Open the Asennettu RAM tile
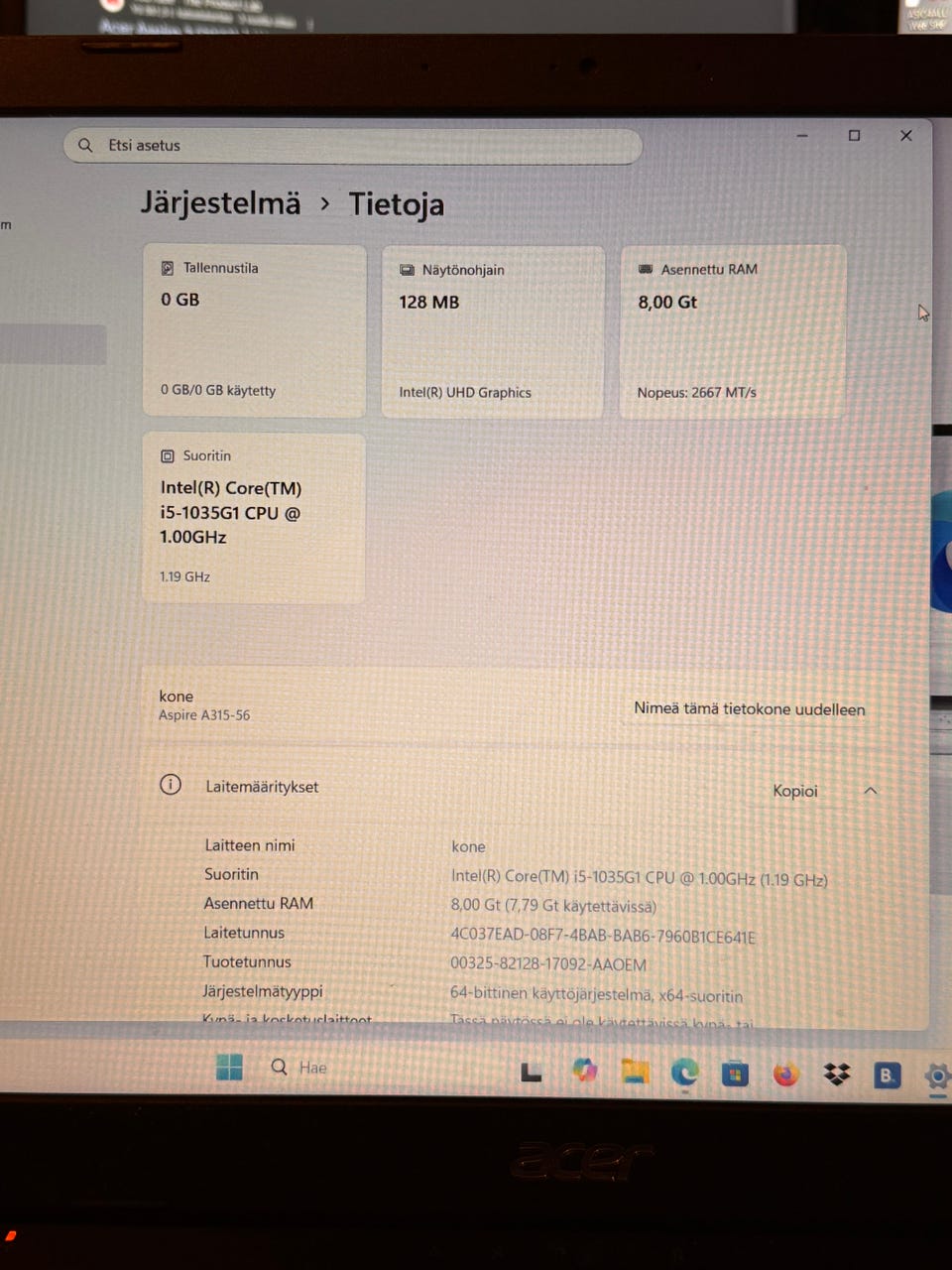Viewport: 952px width, 1270px height. click(x=733, y=332)
